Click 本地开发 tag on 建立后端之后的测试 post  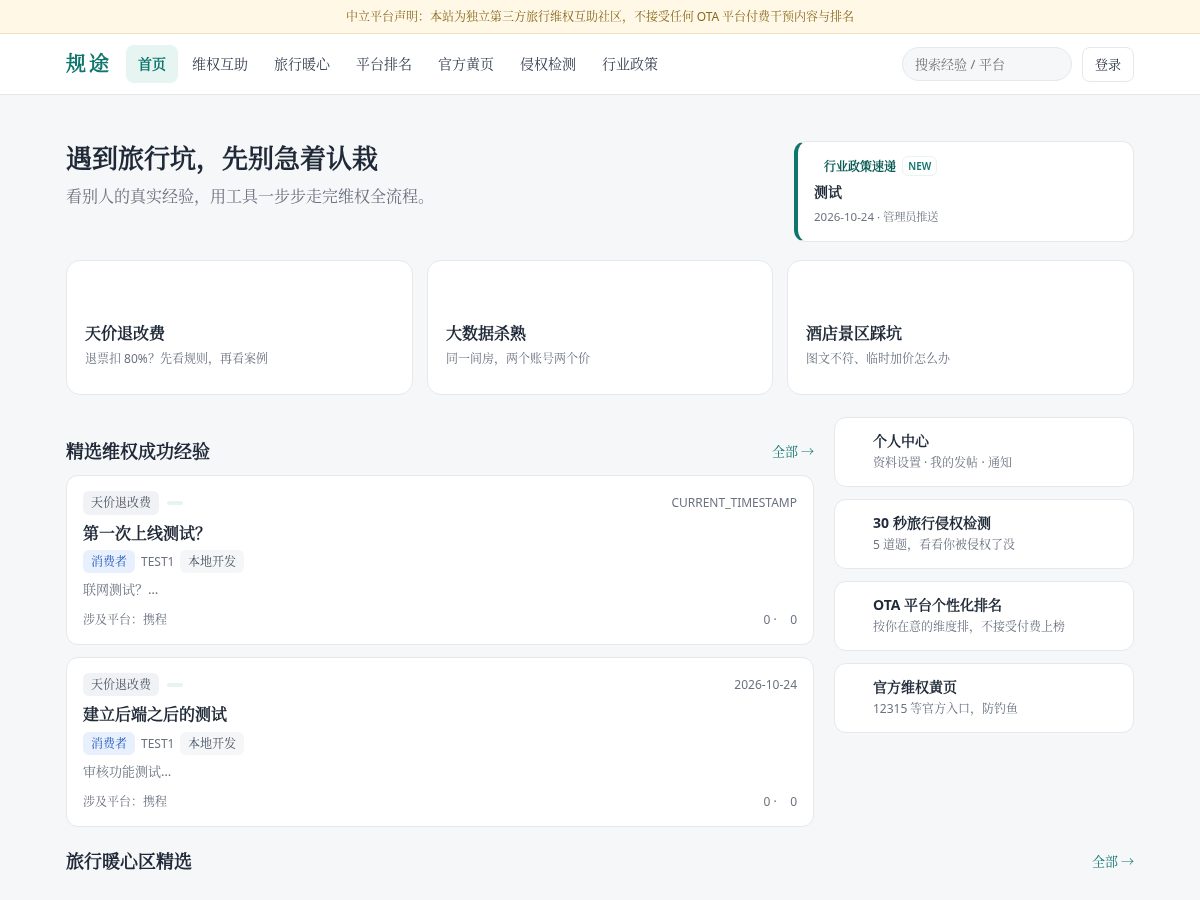[212, 743]
